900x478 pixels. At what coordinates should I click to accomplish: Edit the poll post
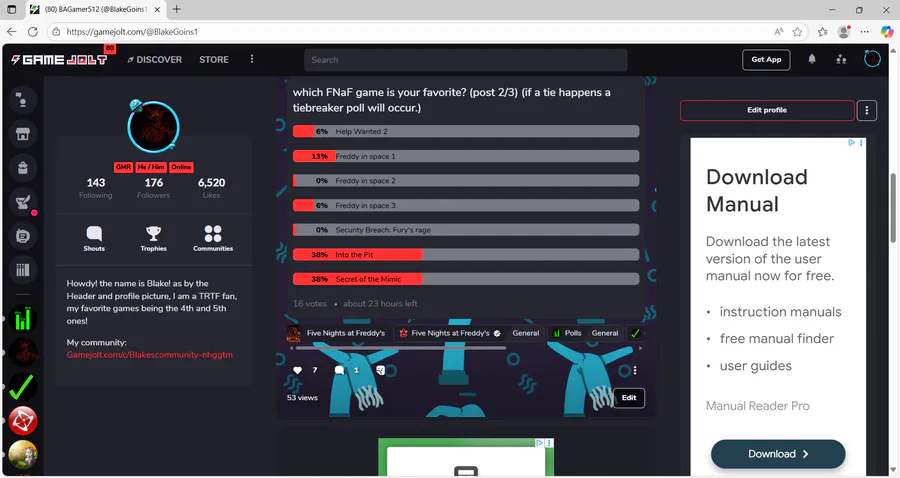coord(629,398)
